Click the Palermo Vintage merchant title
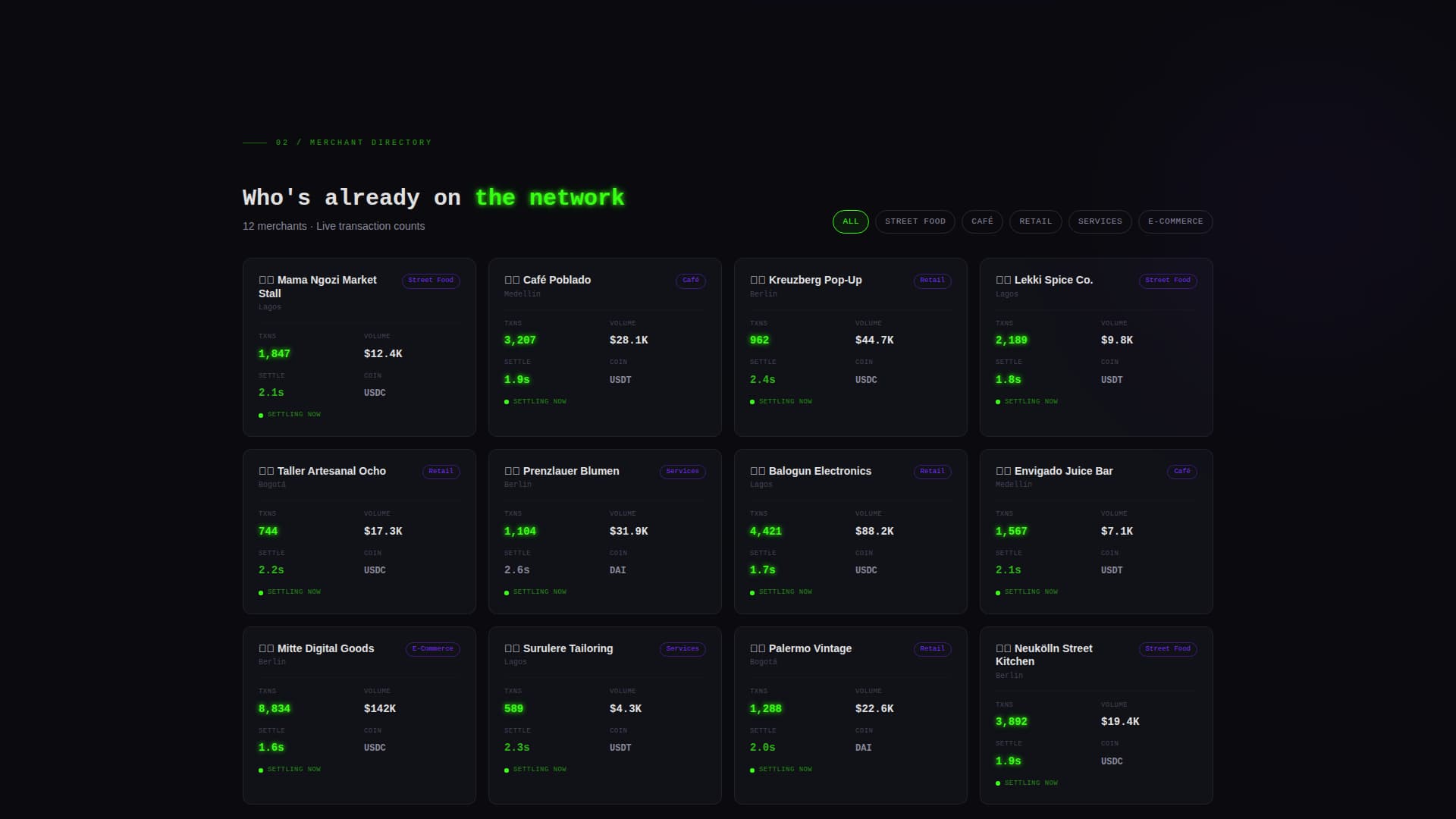This screenshot has height=819, width=1456. (x=801, y=648)
